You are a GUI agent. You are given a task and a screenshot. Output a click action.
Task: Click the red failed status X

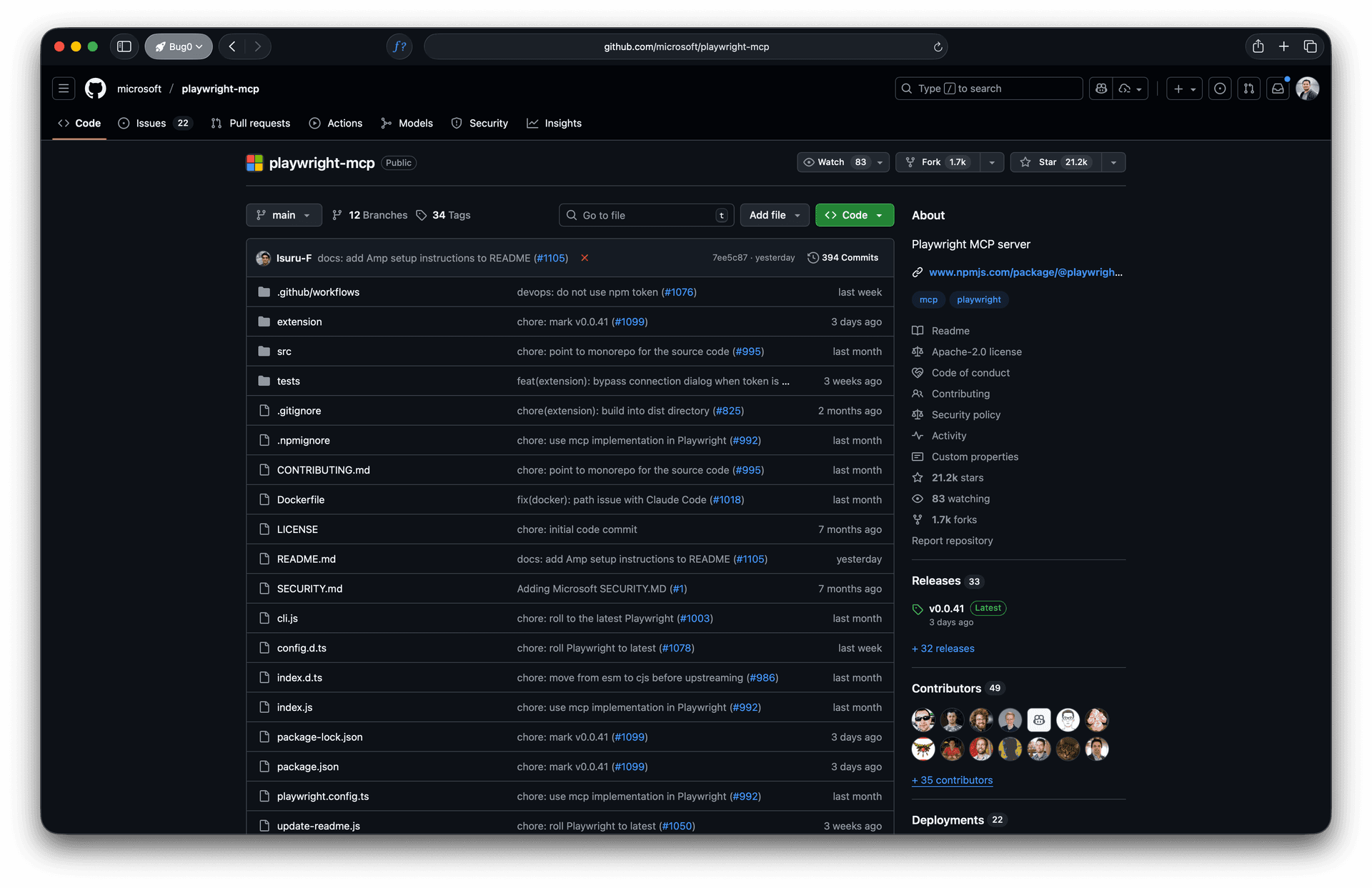(585, 258)
